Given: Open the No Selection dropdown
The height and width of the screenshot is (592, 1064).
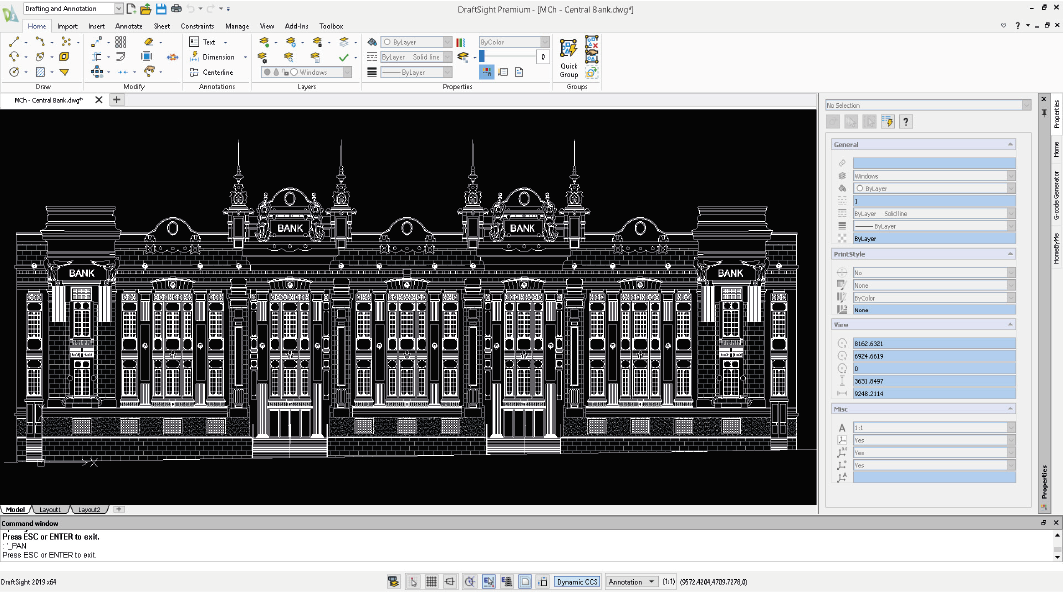Looking at the screenshot, I should click(x=1026, y=105).
